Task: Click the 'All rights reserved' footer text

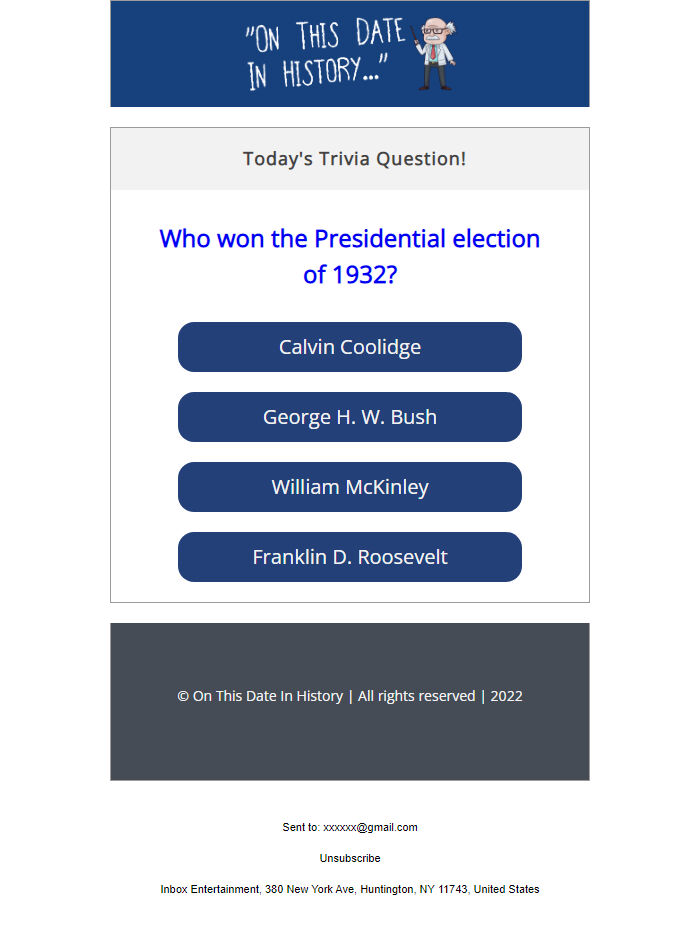Action: coord(416,696)
